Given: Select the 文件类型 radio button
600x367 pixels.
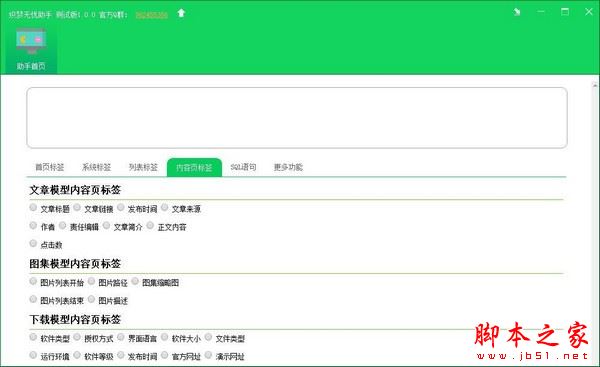Looking at the screenshot, I should pos(208,337).
